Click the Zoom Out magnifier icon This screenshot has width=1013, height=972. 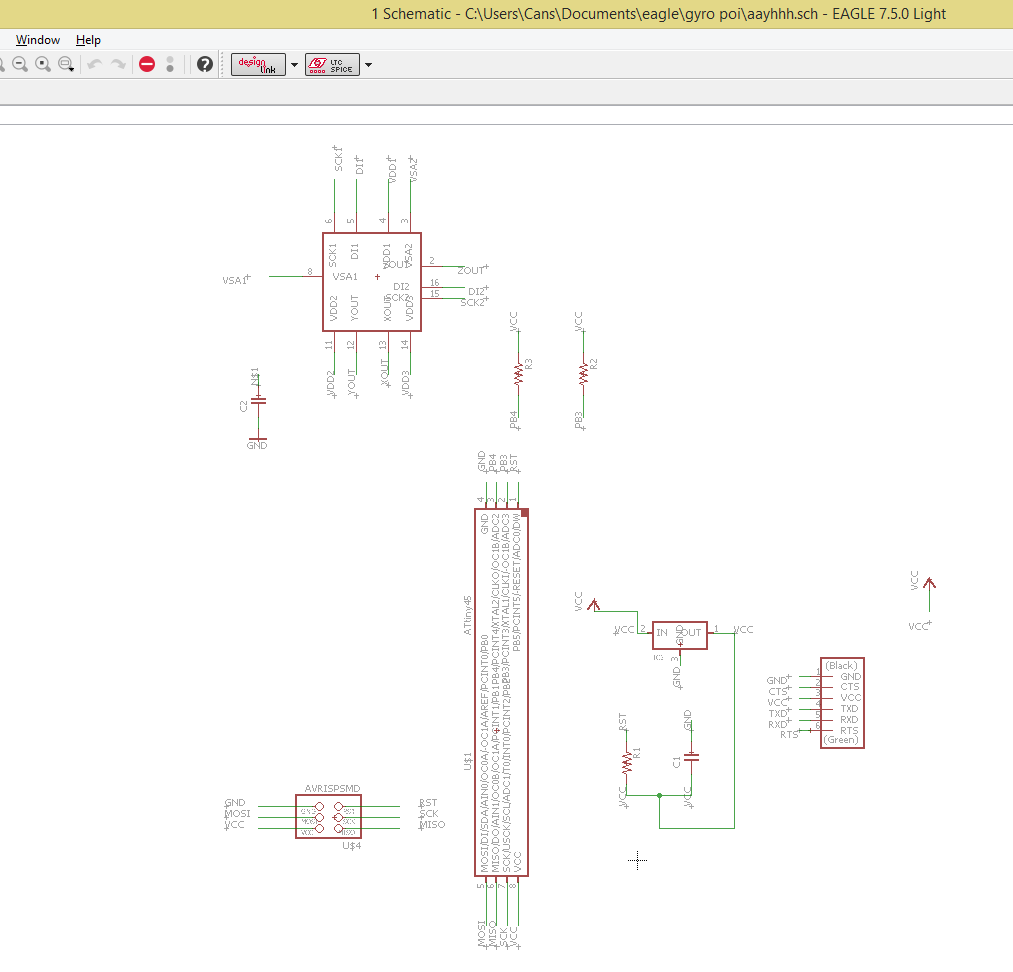20,64
